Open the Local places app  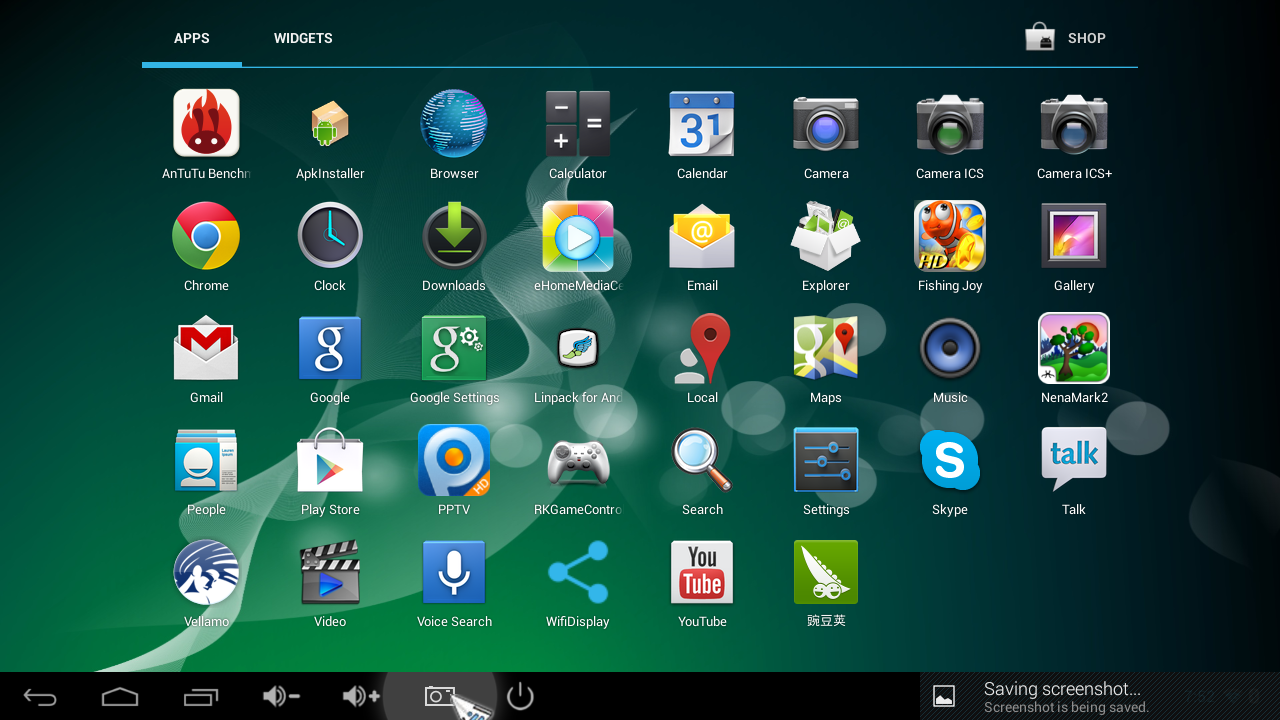coord(702,348)
